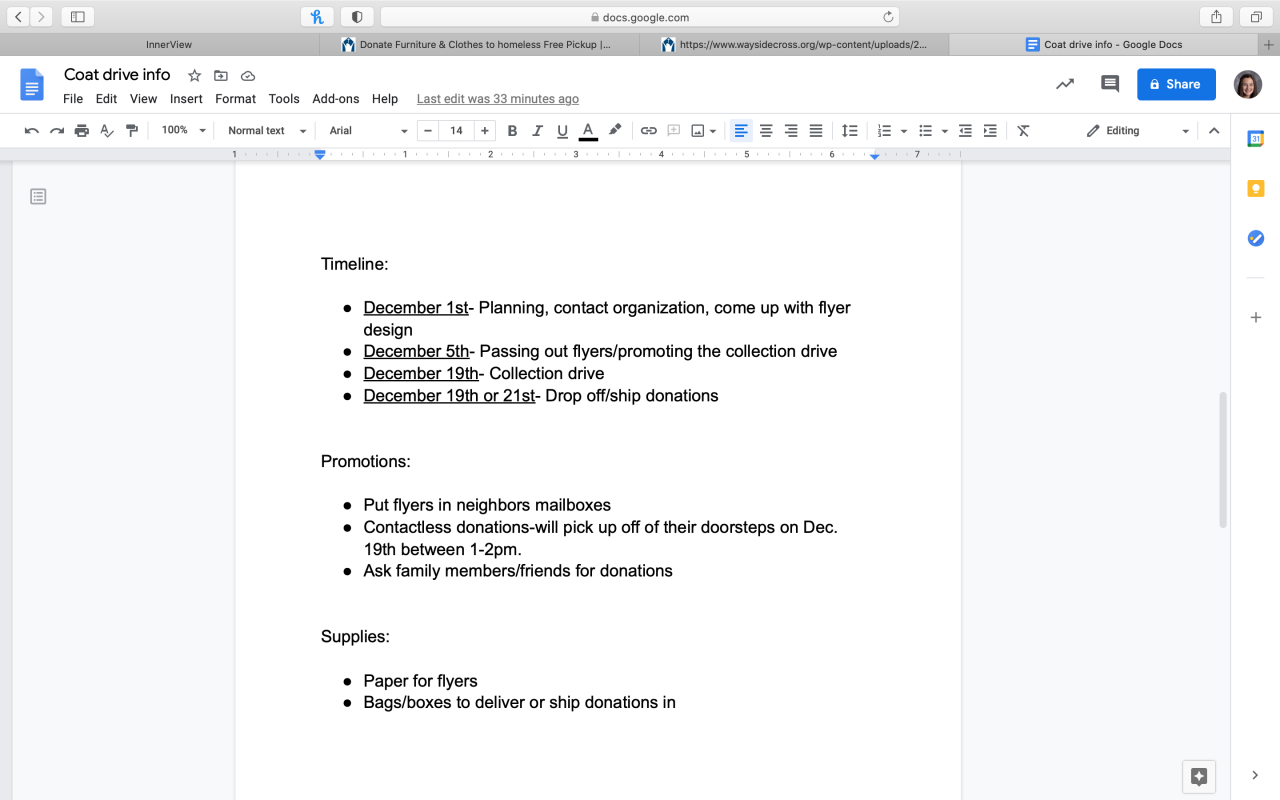Print the document using the printer icon
The height and width of the screenshot is (800, 1280).
(x=82, y=131)
